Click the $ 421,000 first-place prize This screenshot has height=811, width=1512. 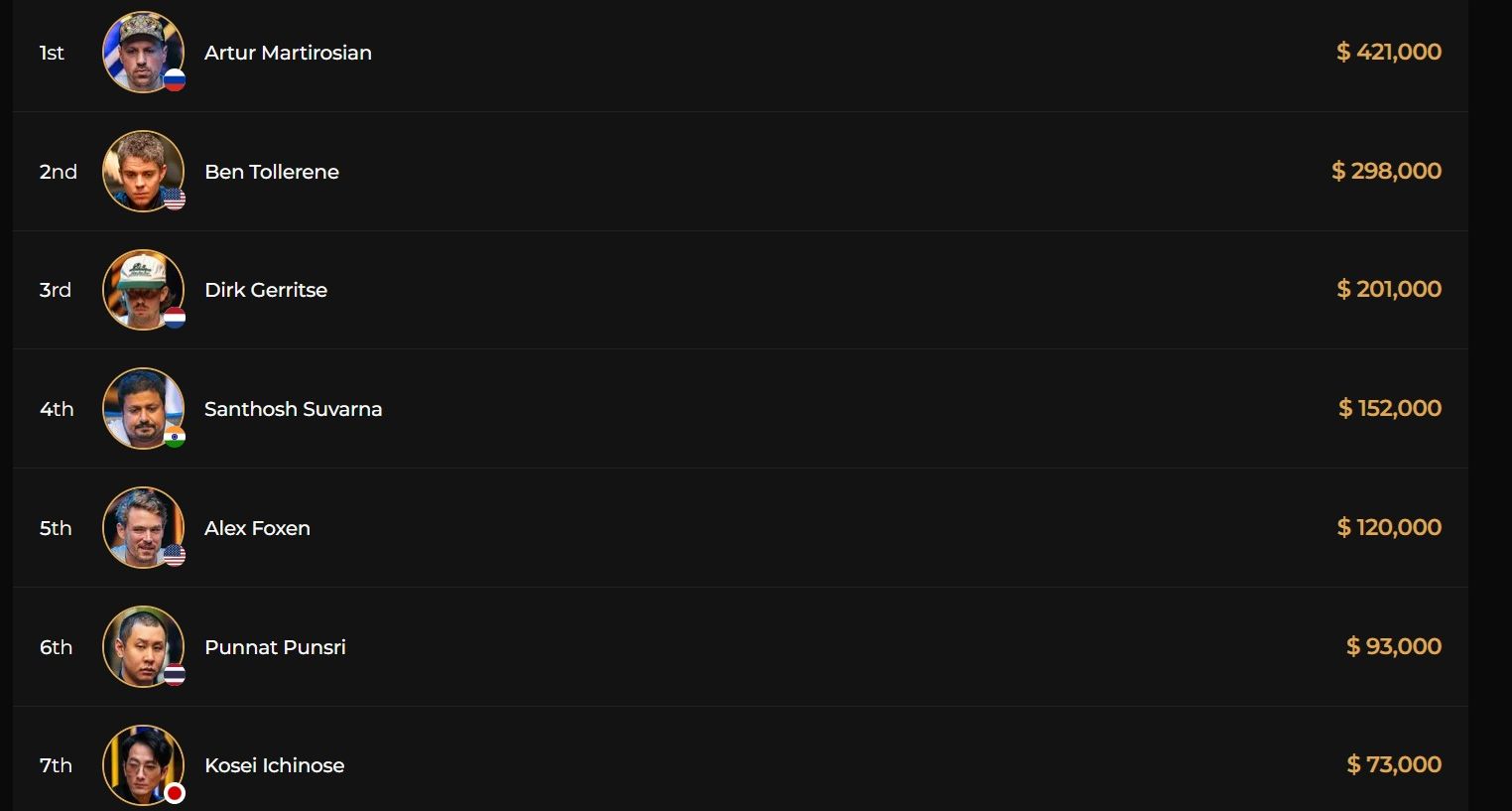(x=1388, y=52)
